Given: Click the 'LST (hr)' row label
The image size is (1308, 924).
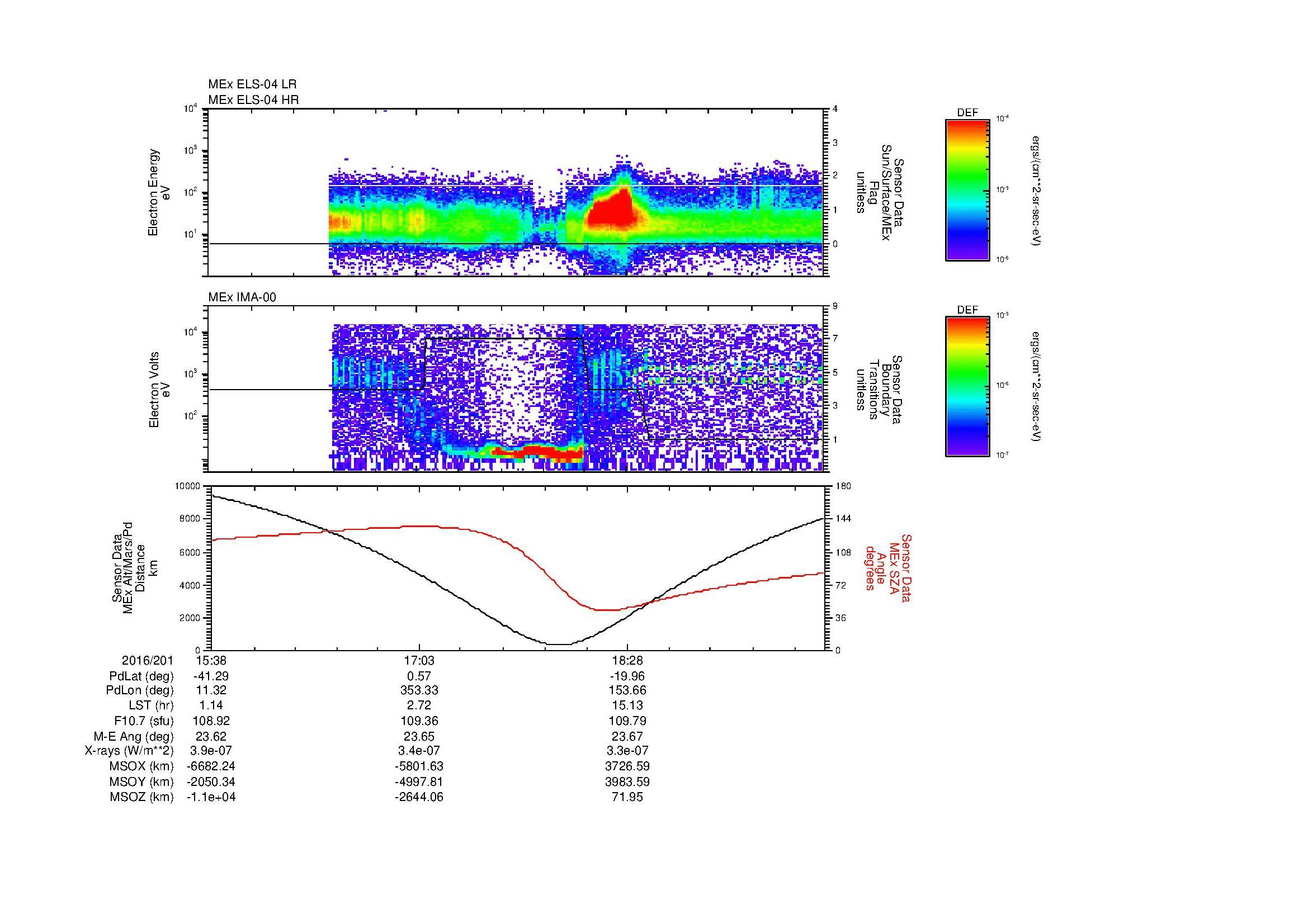Looking at the screenshot, I should pos(151,706).
